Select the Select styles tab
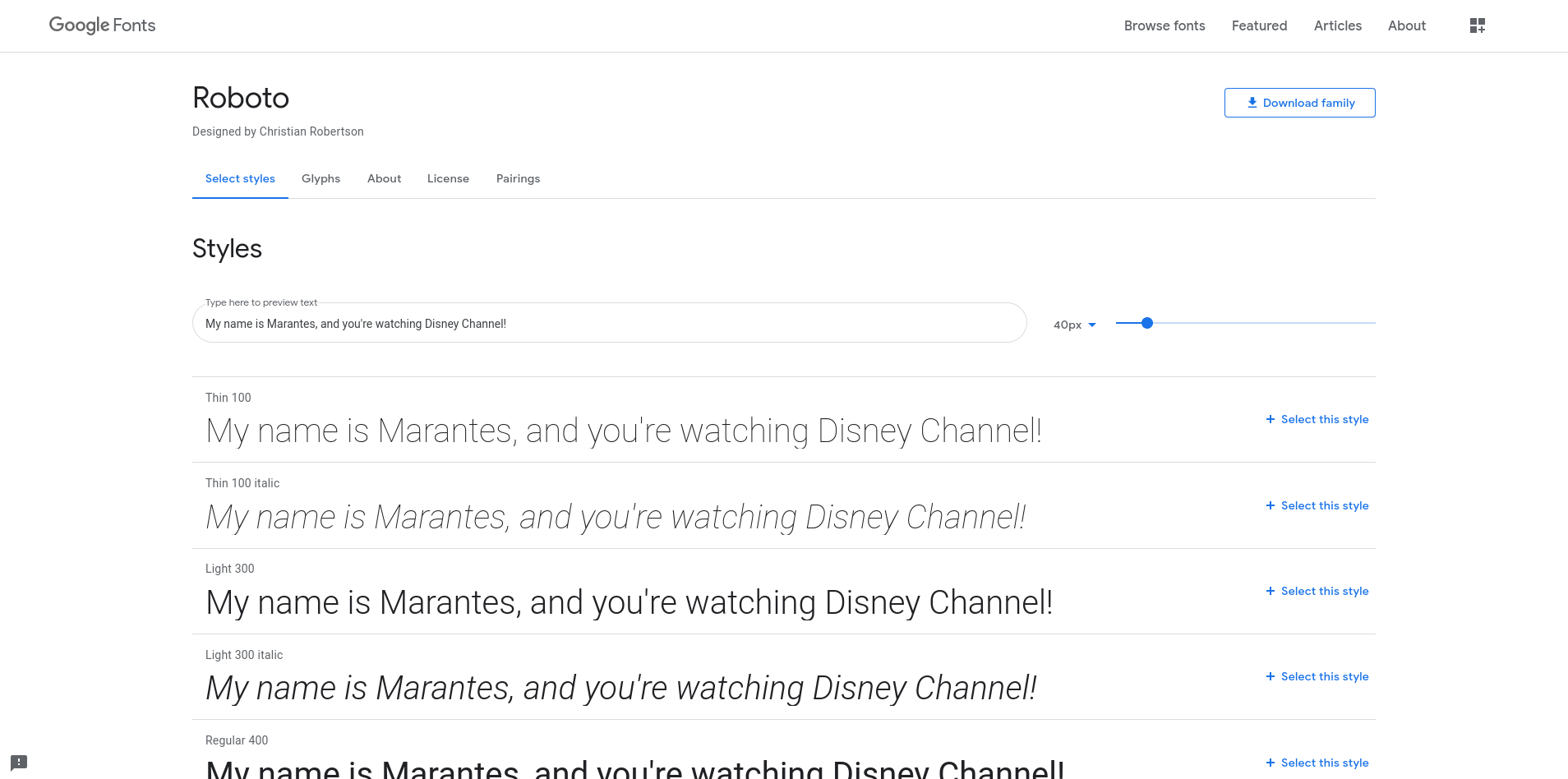 240,178
